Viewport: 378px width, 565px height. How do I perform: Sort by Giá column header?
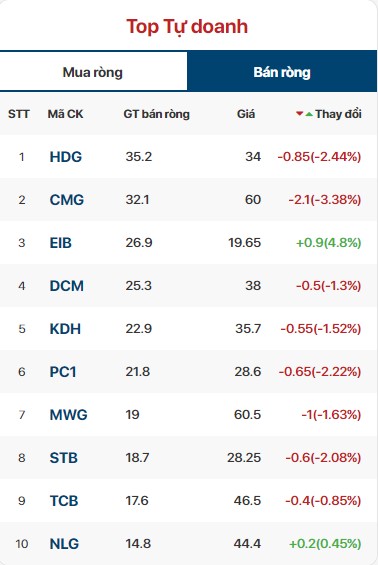pyautogui.click(x=246, y=114)
